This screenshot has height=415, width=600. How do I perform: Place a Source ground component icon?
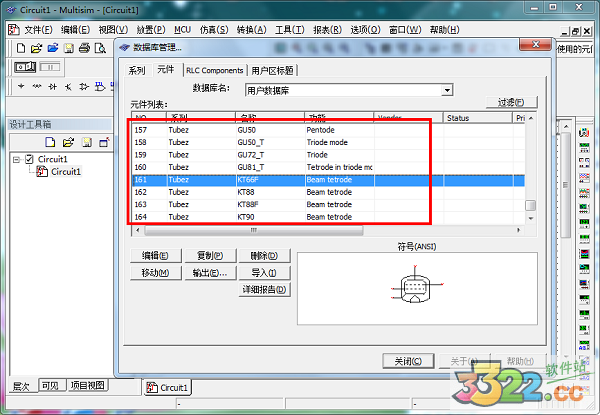21,87
